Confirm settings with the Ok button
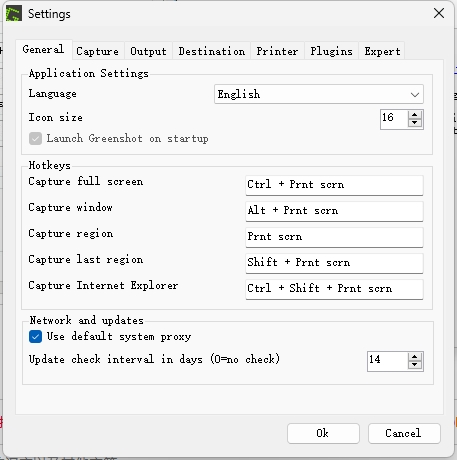This screenshot has height=460, width=457. click(x=323, y=433)
